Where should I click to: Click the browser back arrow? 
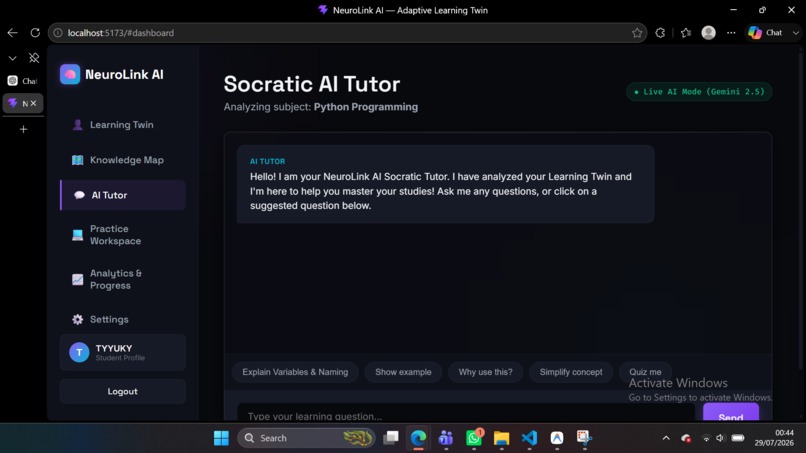[12, 33]
